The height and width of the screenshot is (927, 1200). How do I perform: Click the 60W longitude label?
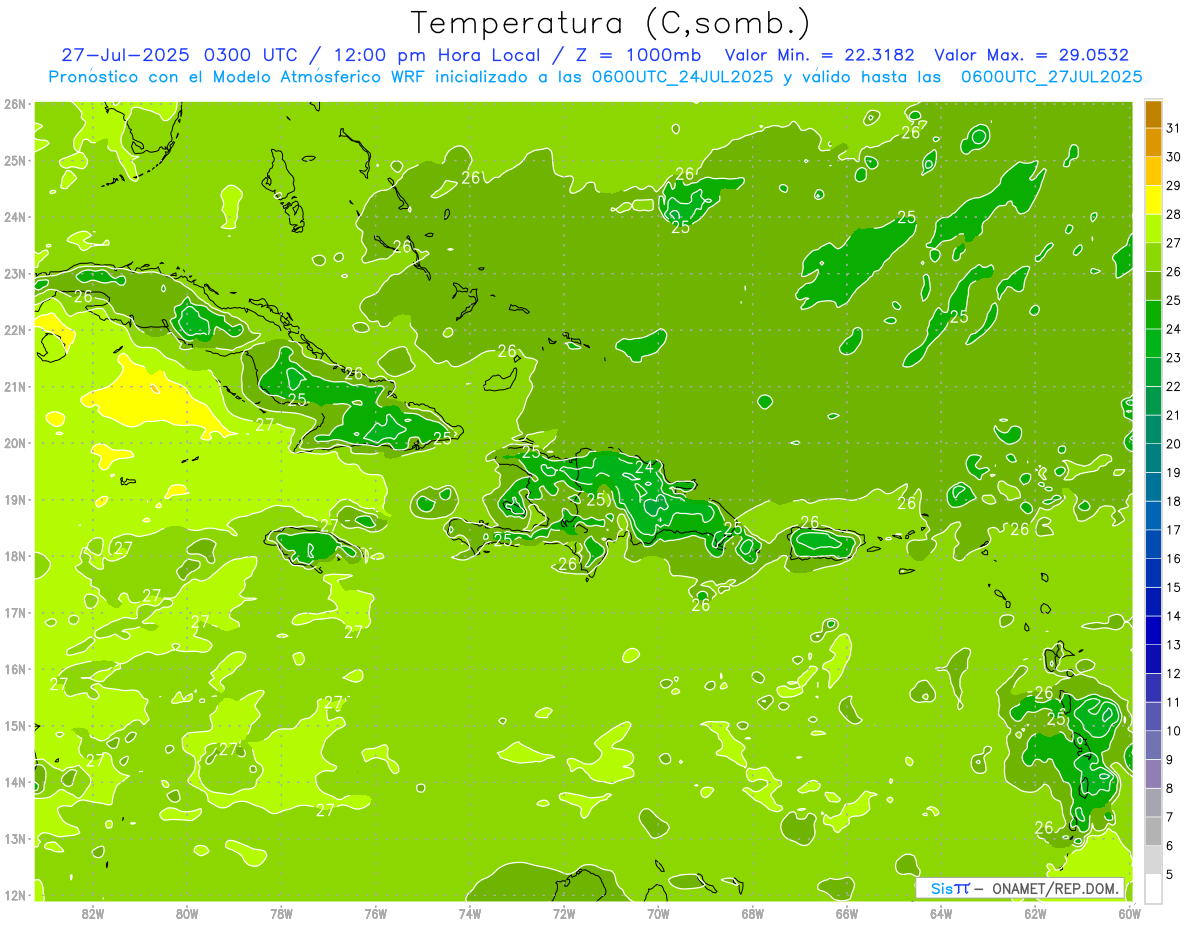click(x=1130, y=913)
